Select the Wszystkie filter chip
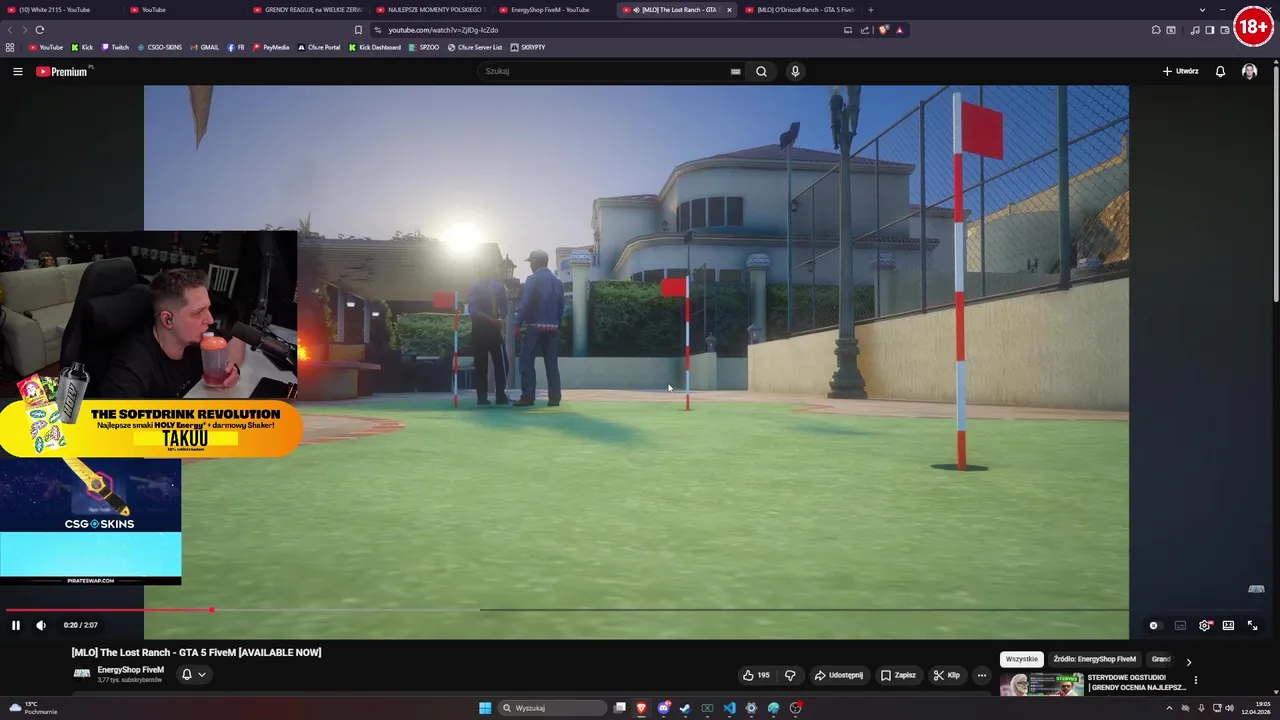Screen dimensions: 1280x720 pyautogui.click(x=1022, y=659)
